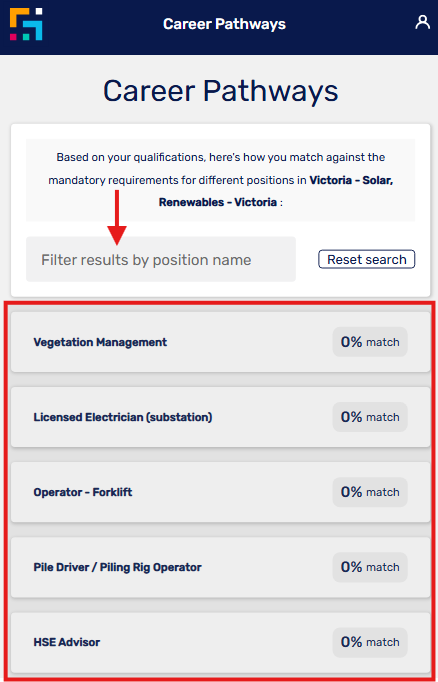Click the Pile Driver 0% match badge
This screenshot has height=682, width=438.
point(370,567)
